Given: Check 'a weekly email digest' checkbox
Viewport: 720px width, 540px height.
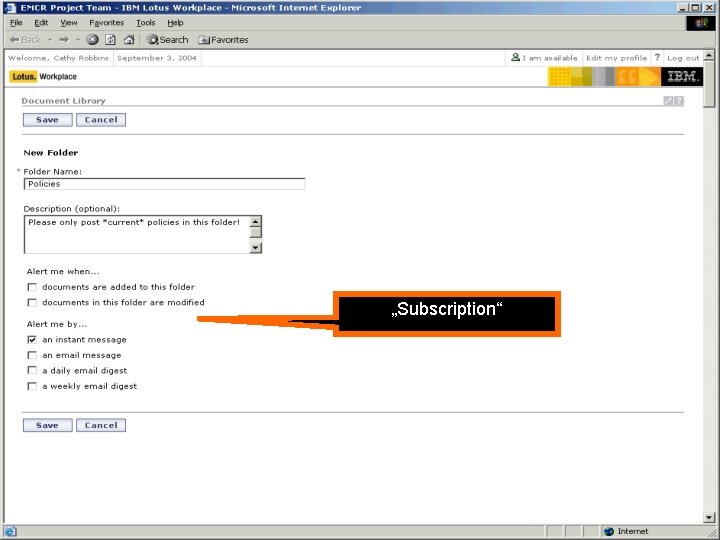Looking at the screenshot, I should click(32, 386).
